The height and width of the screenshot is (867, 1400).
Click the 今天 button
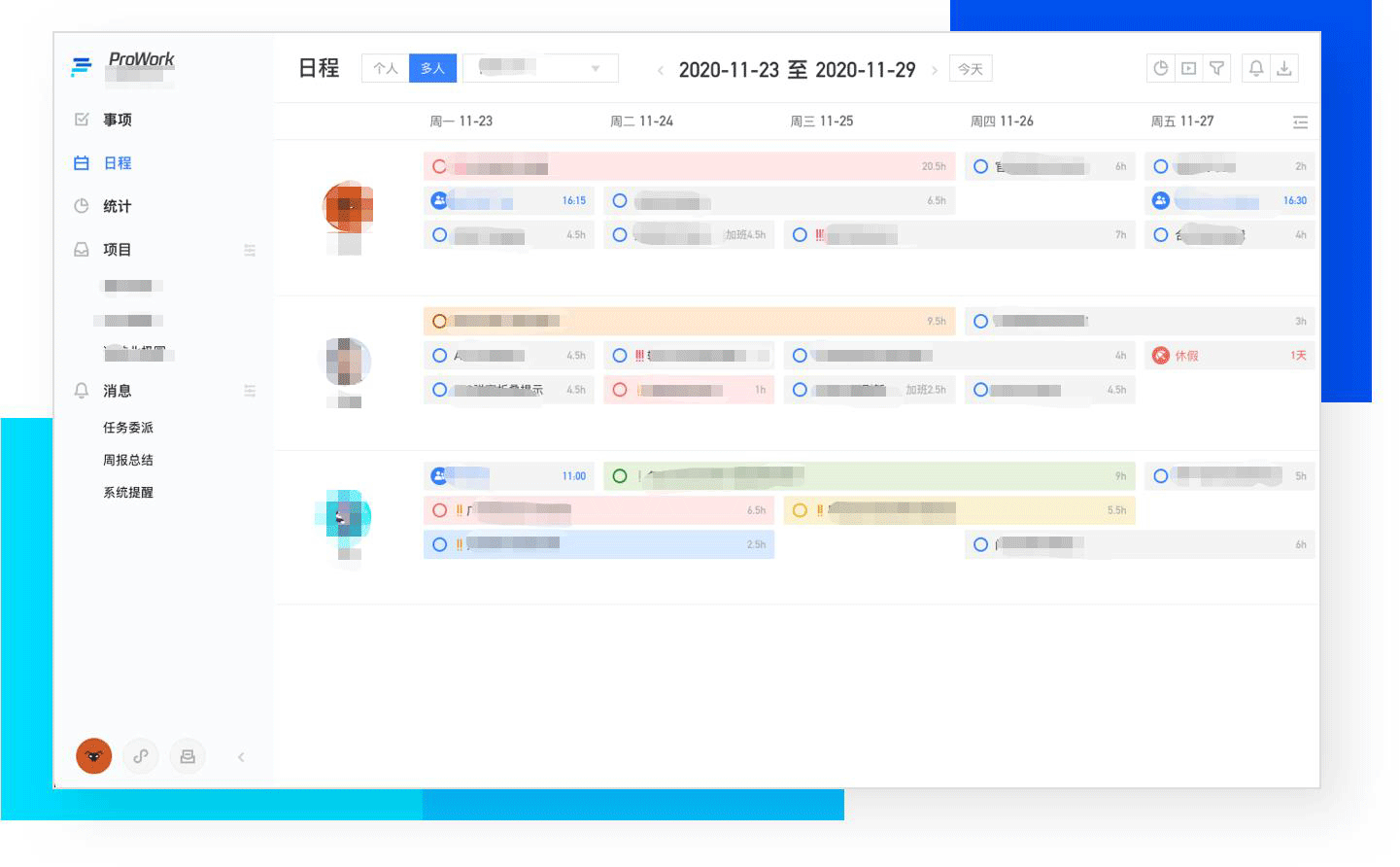pyautogui.click(x=970, y=69)
